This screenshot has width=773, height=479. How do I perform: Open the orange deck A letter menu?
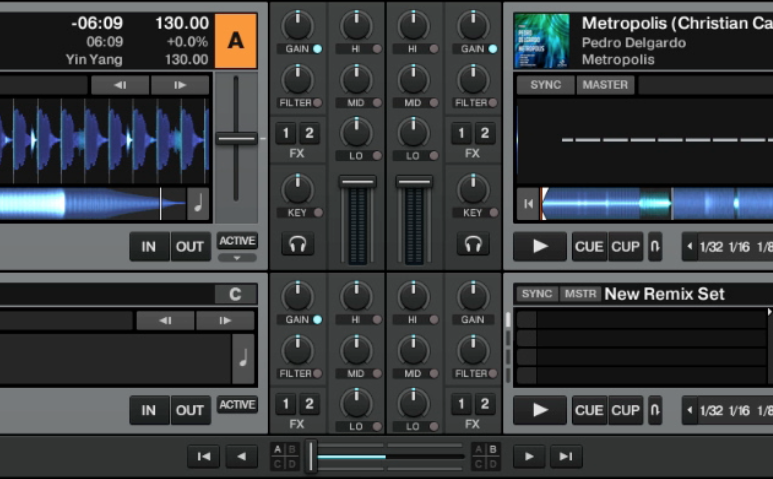pyautogui.click(x=236, y=41)
